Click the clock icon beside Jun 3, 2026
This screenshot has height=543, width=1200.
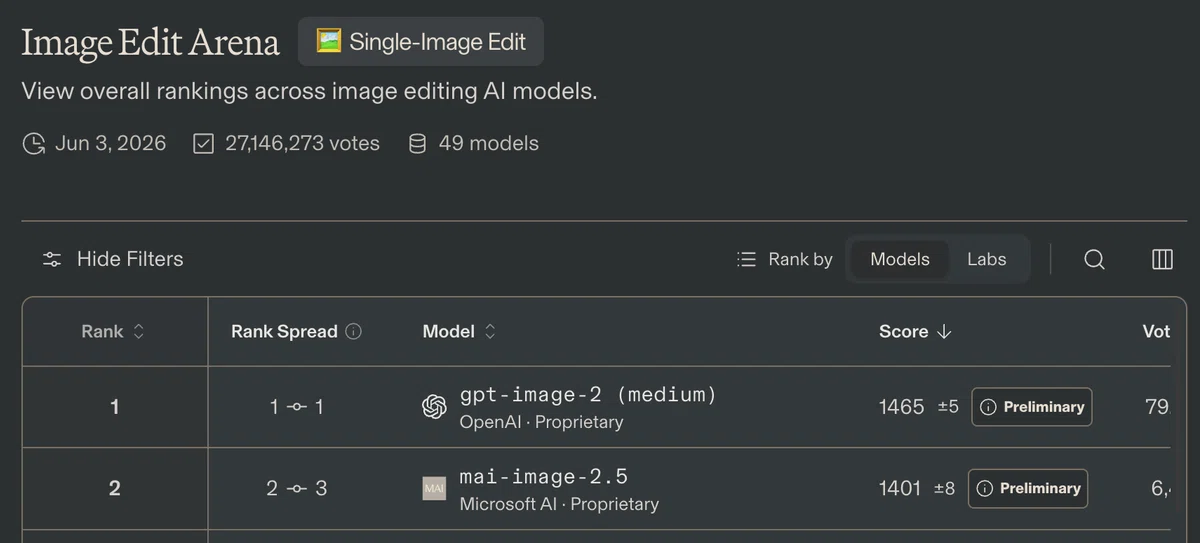34,144
